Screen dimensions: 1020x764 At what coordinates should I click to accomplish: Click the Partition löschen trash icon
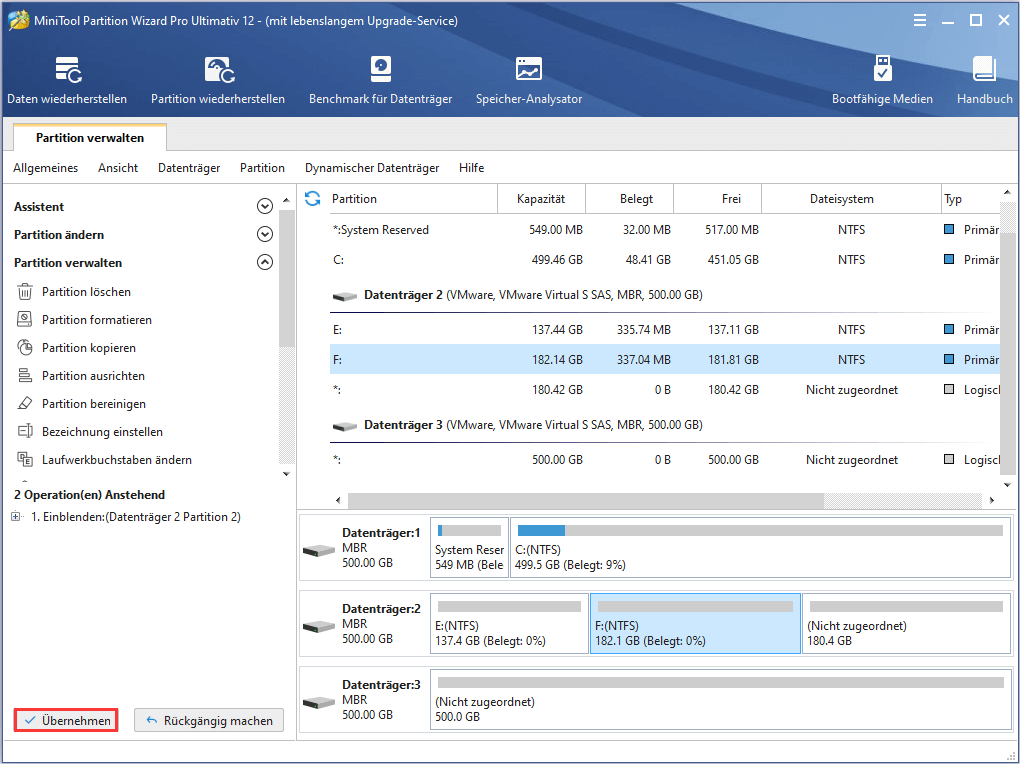coord(25,292)
